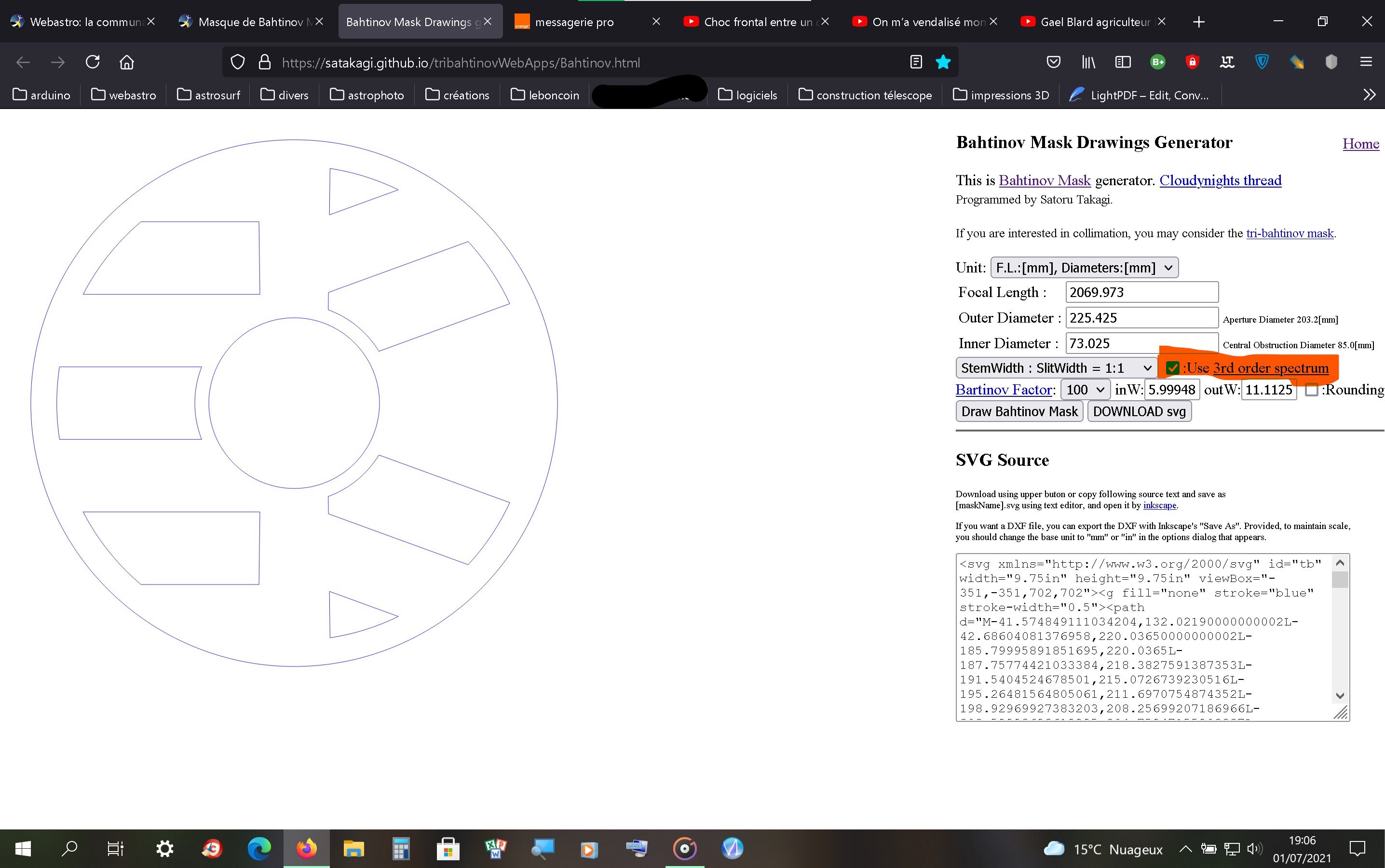Toggle the bookmark star icon
Image resolution: width=1385 pixels, height=868 pixels.
pyautogui.click(x=943, y=62)
